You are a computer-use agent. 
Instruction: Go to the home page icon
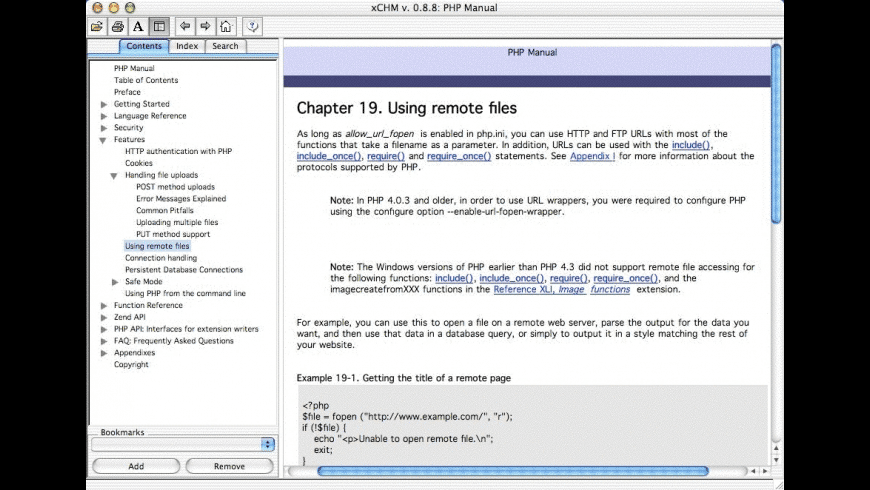(x=226, y=26)
